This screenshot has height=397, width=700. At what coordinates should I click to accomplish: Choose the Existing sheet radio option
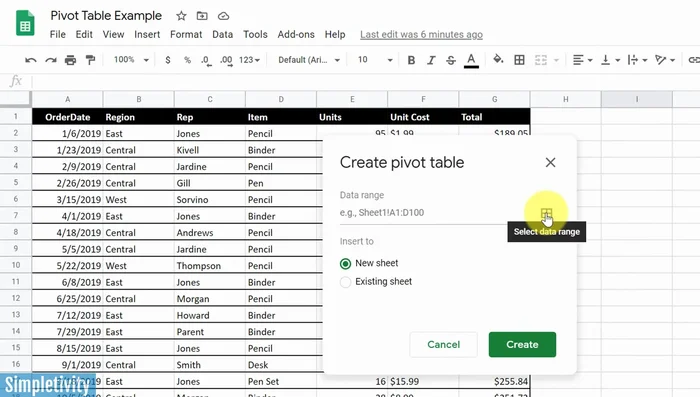(x=345, y=282)
